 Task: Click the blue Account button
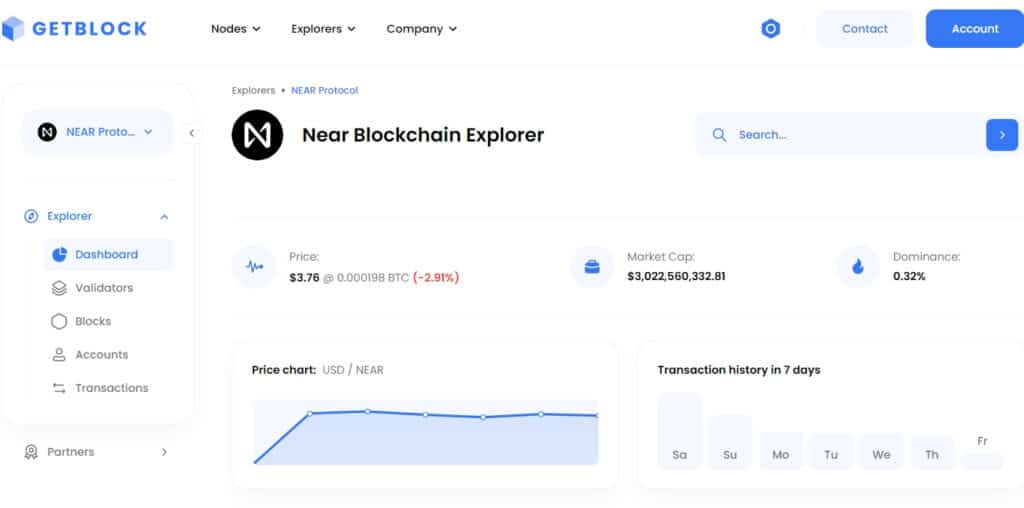pyautogui.click(x=974, y=29)
